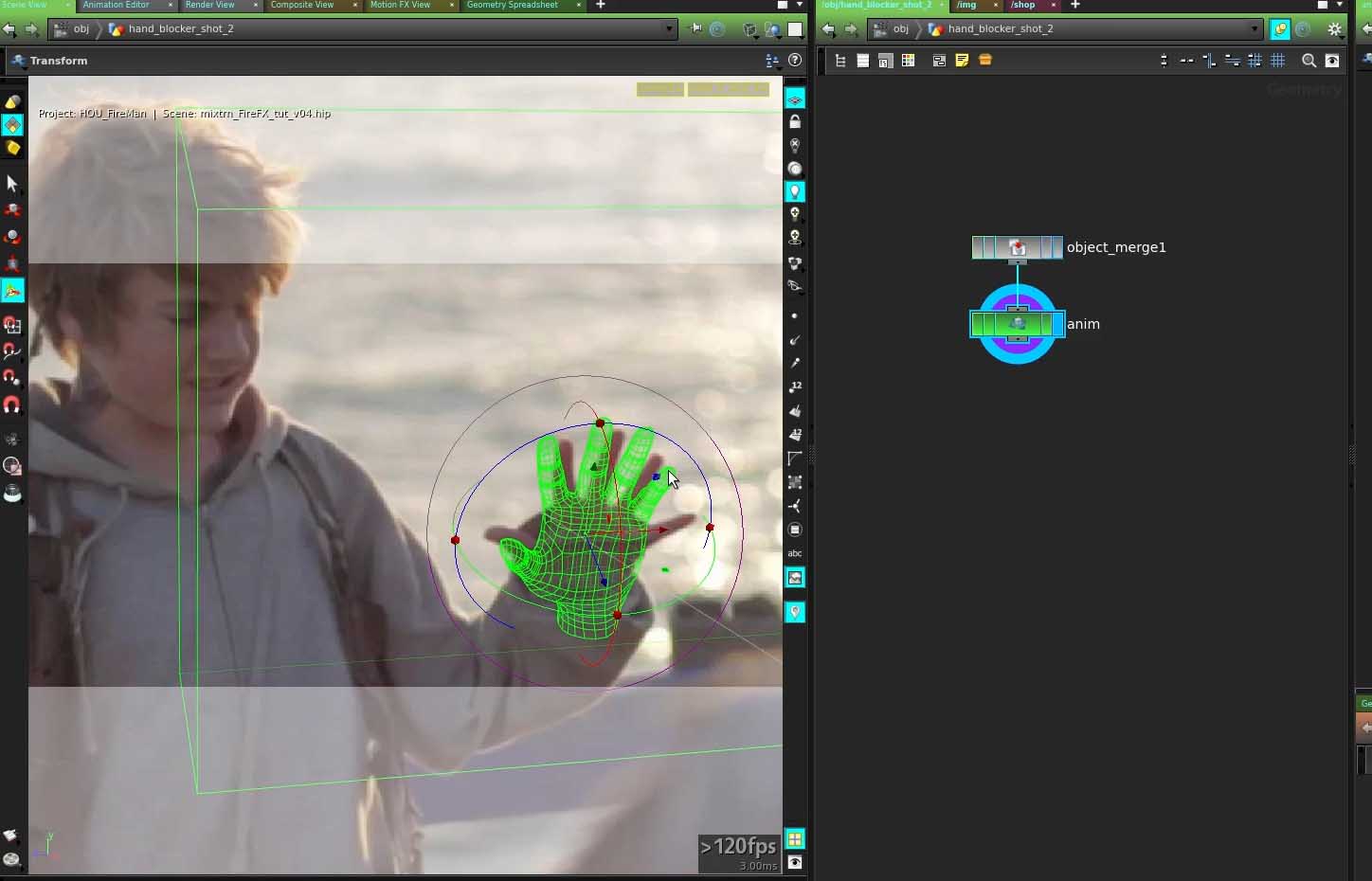This screenshot has height=881, width=1372.
Task: Expand the network editor path dropdown arrow
Action: tap(1255, 29)
